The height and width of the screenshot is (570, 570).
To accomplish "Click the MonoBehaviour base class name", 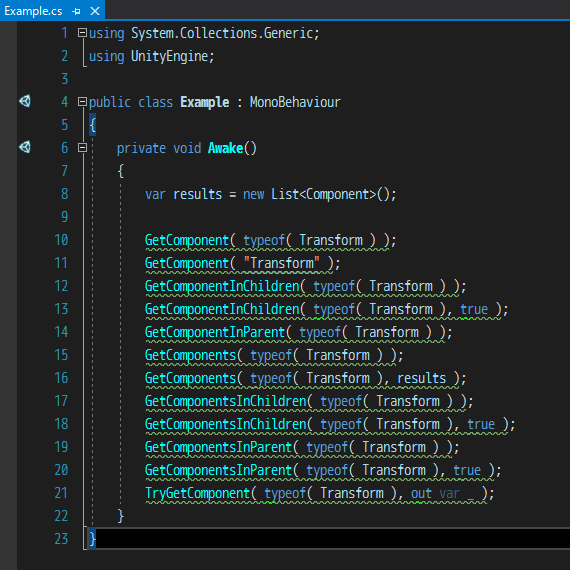I will click(x=295, y=102).
